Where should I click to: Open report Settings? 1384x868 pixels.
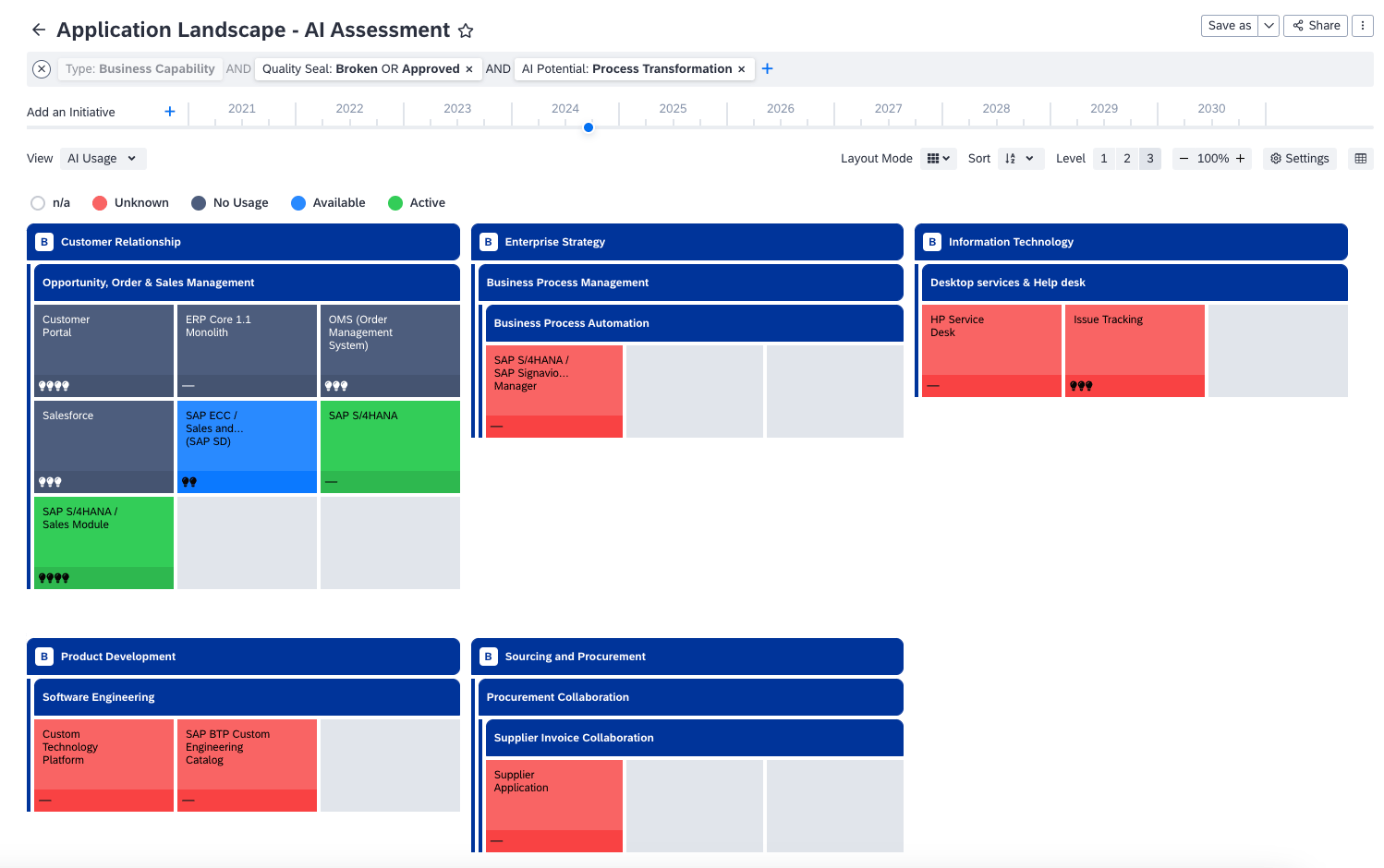pyautogui.click(x=1300, y=159)
